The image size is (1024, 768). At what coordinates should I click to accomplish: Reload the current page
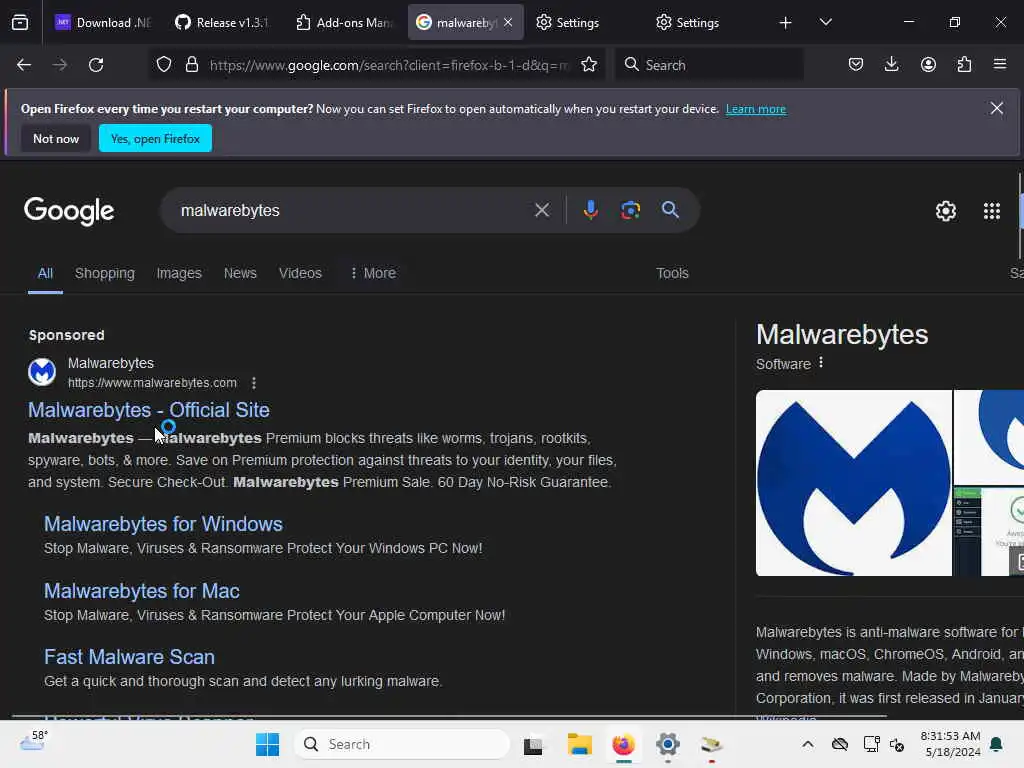(x=96, y=65)
